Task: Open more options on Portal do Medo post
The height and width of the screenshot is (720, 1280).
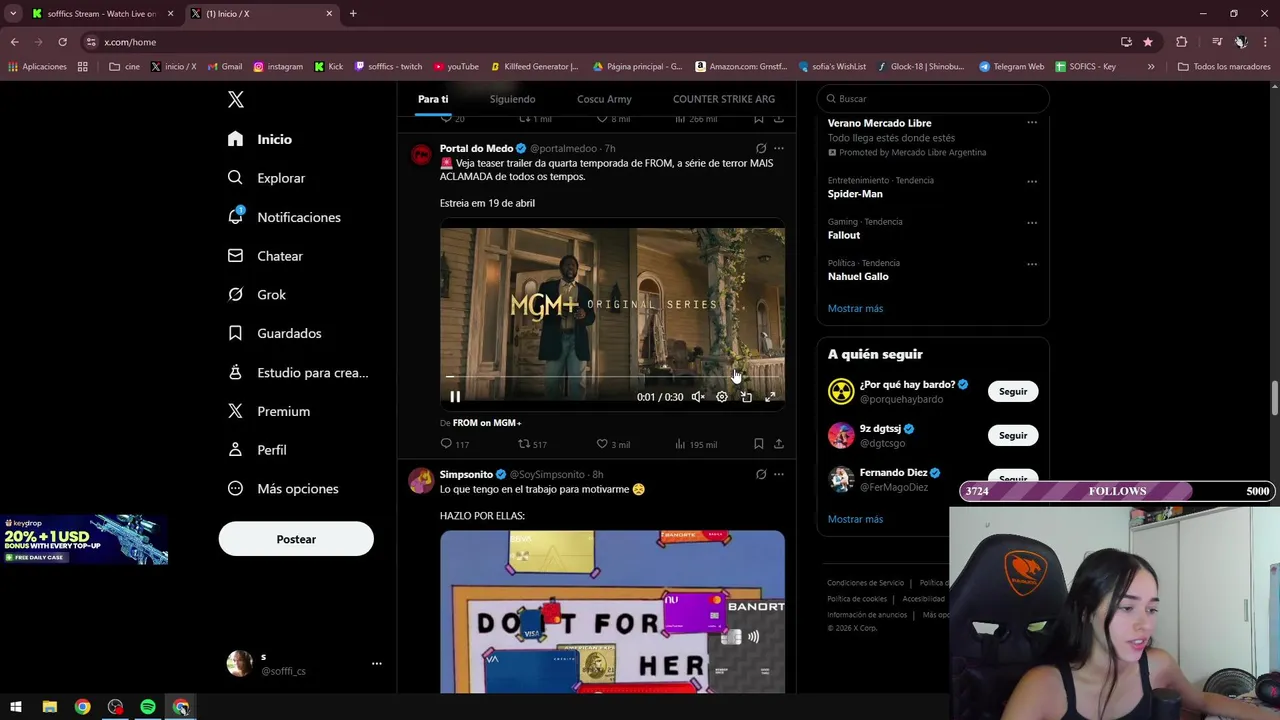Action: click(x=779, y=148)
